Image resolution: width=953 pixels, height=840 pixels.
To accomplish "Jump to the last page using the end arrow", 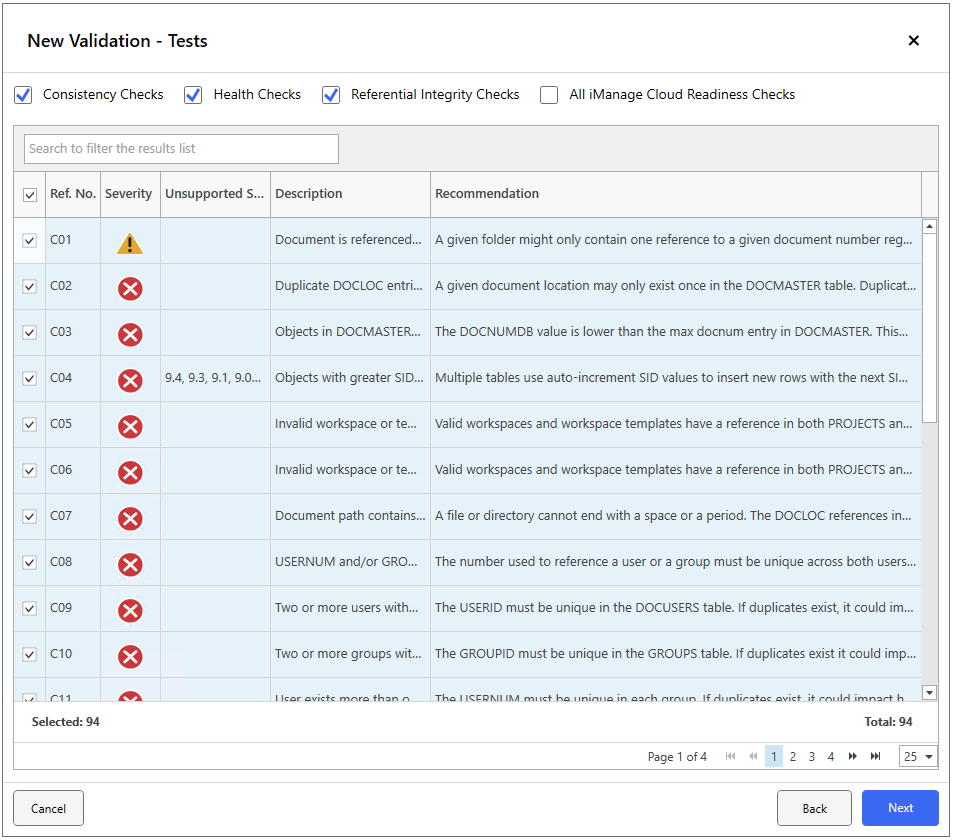I will click(875, 756).
